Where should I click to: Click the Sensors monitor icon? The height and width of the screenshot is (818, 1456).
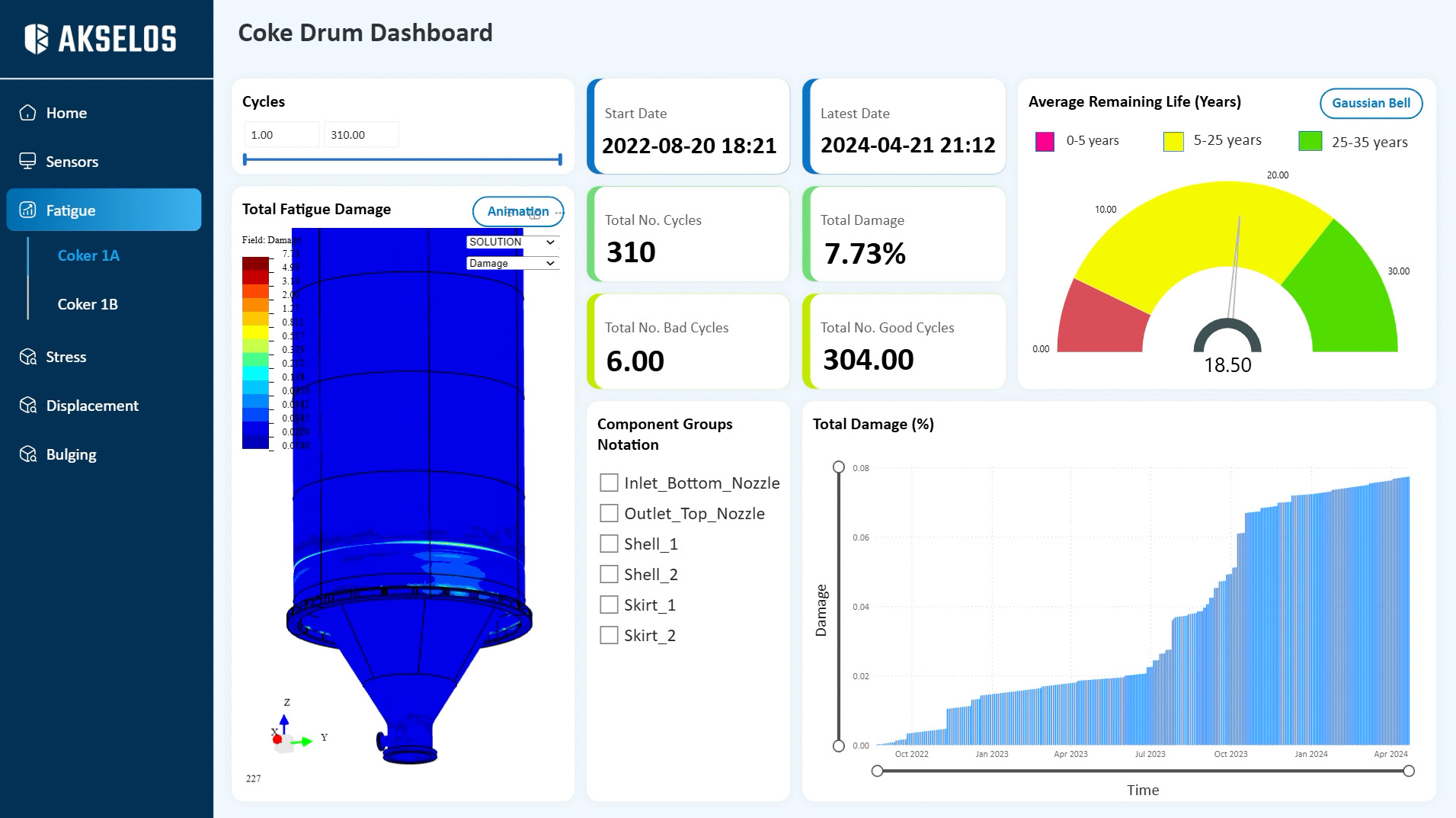tap(28, 161)
